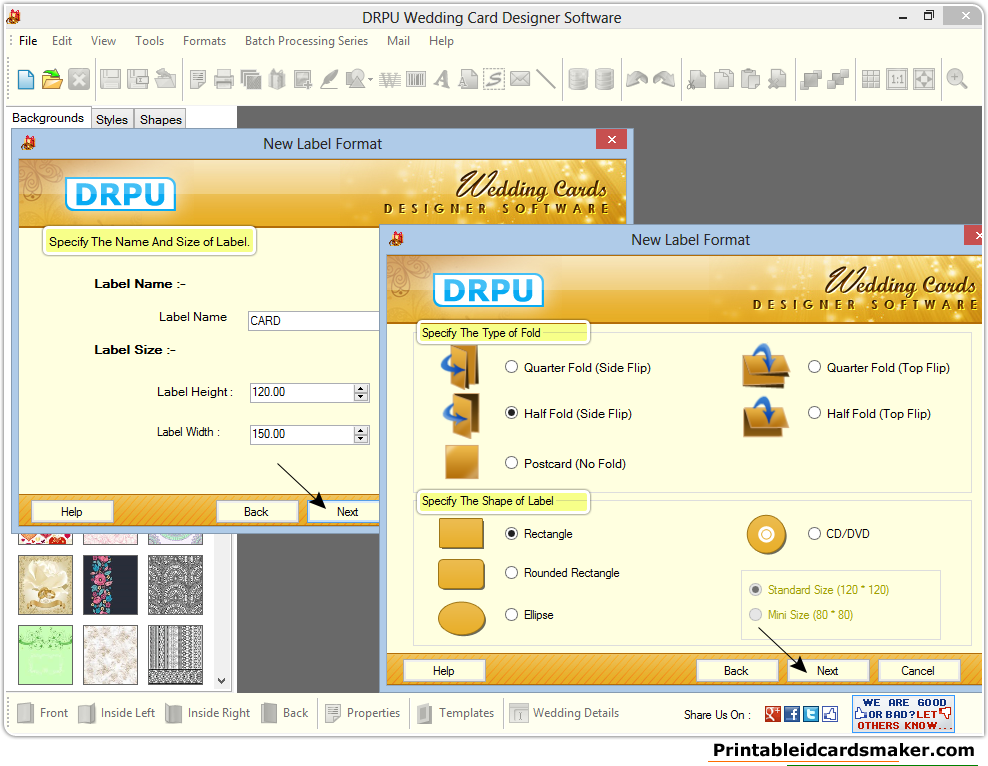This screenshot has height=766, width=988.
Task: Click the Copy pages icon
Action: coord(723,79)
